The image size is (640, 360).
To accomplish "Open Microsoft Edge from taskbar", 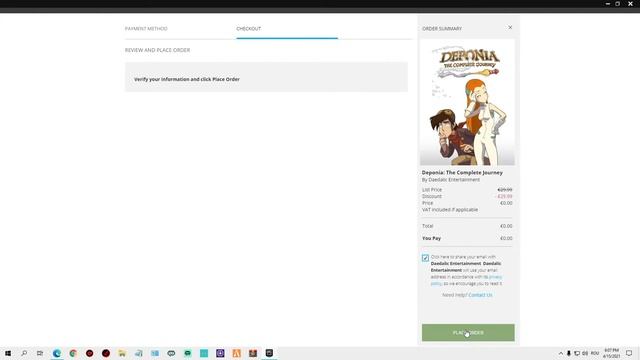I will [x=57, y=353].
